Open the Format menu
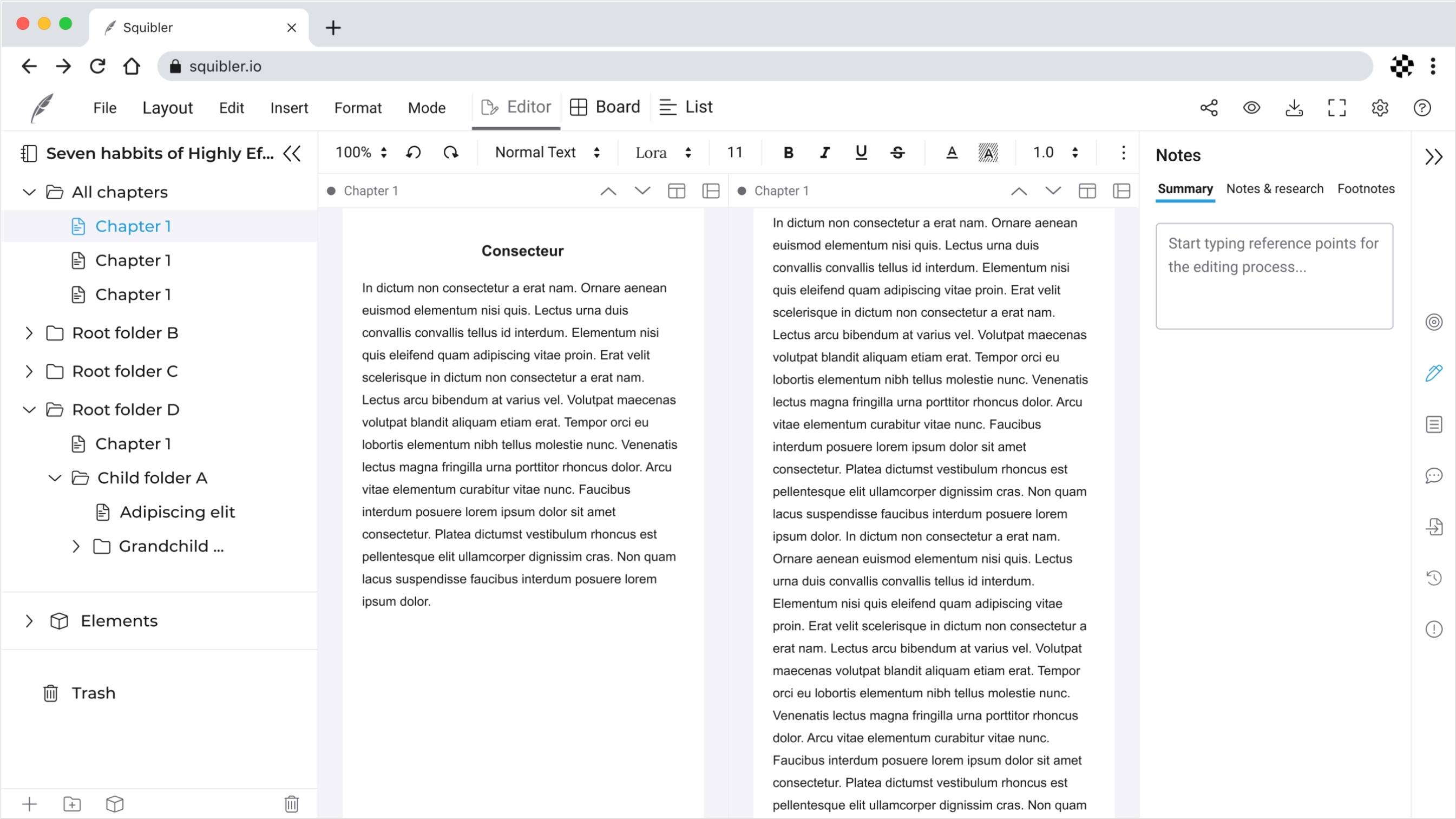Screen dimensions: 1456x819 [358, 107]
